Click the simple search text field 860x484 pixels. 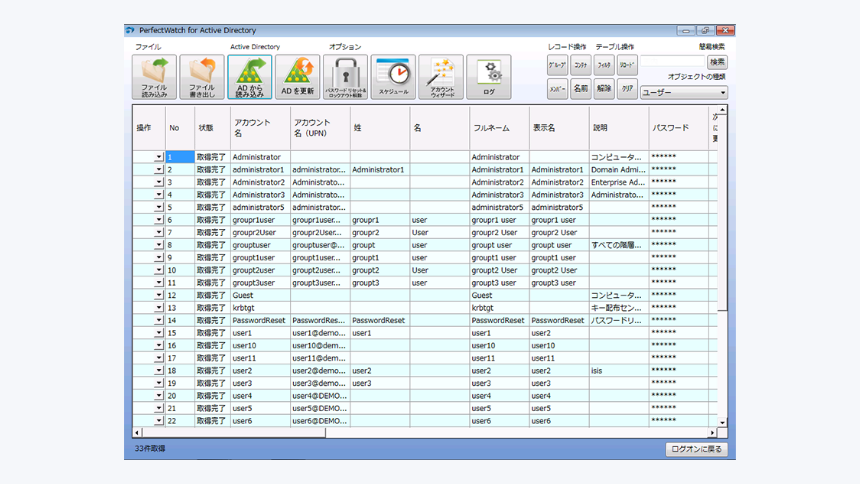point(673,62)
